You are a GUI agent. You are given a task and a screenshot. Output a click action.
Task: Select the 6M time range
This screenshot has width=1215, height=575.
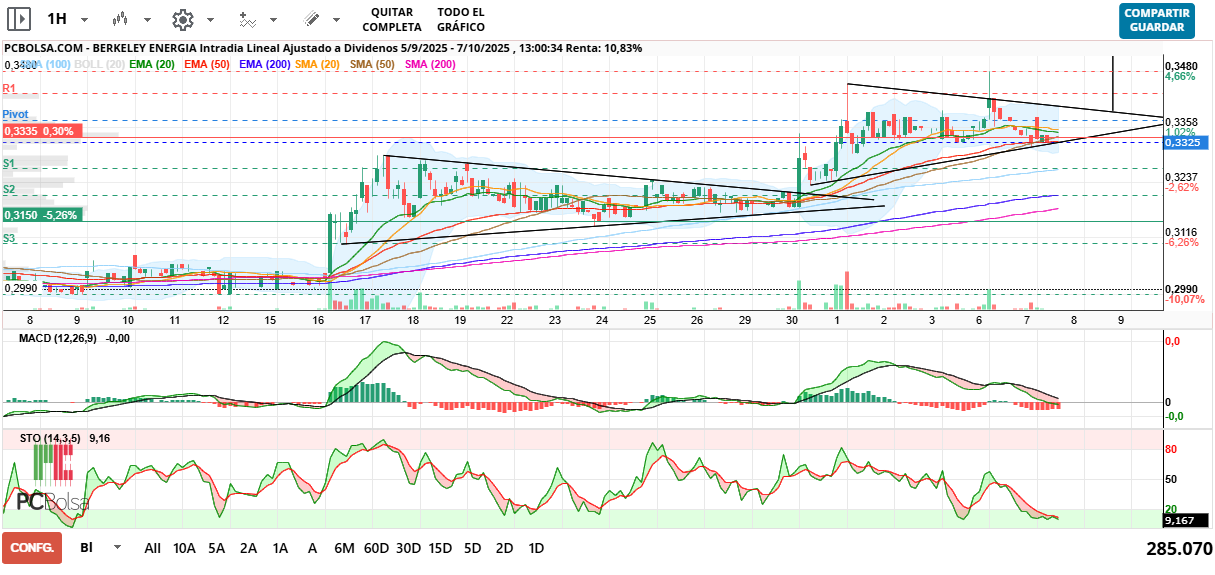click(344, 548)
